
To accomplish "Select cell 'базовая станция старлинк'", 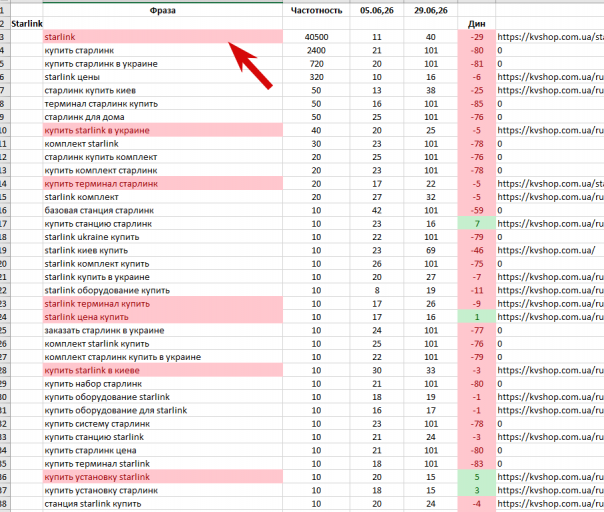I will click(x=163, y=210).
